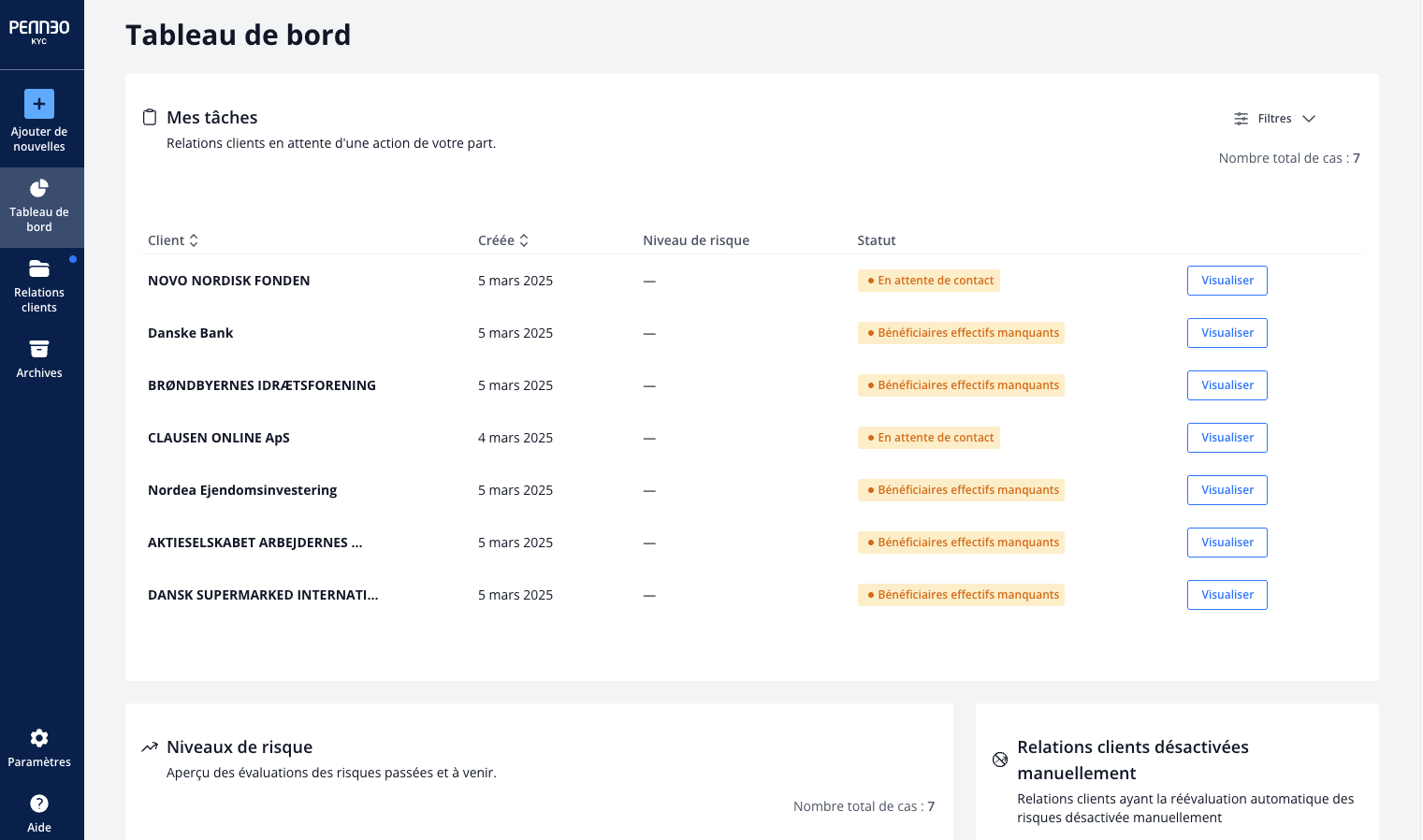Click the filter sliders icon

pos(1241,119)
